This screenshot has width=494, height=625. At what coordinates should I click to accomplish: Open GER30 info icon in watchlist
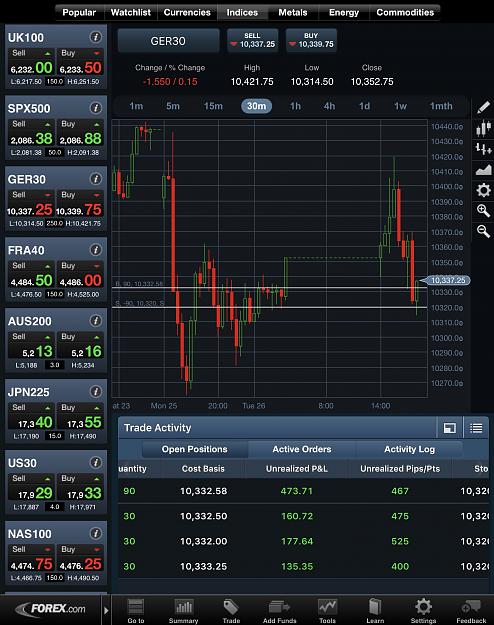tap(95, 179)
